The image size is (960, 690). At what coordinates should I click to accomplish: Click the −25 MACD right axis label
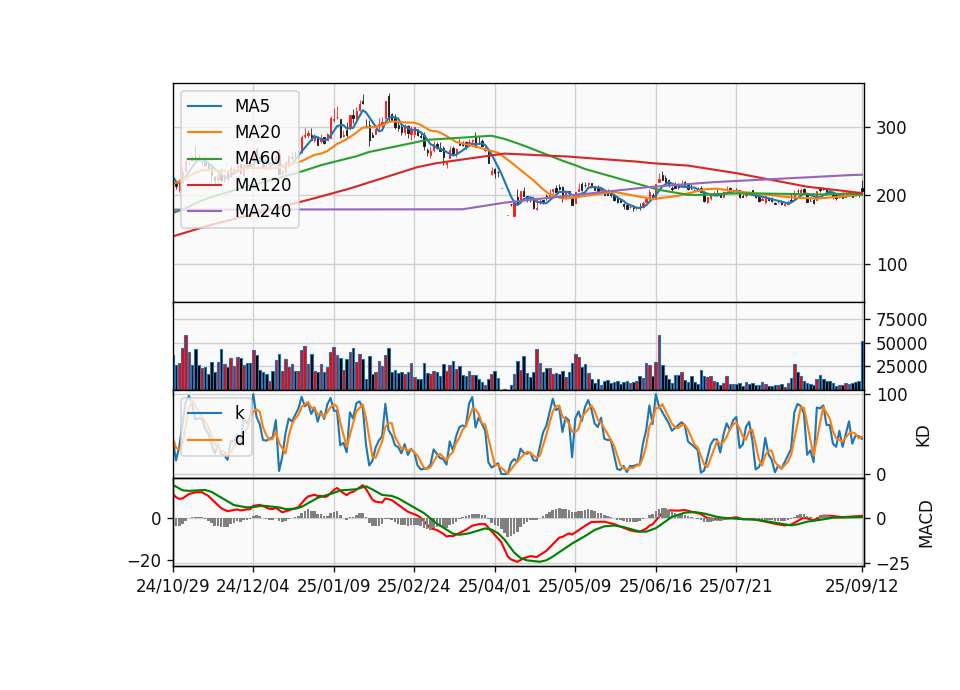pos(893,564)
